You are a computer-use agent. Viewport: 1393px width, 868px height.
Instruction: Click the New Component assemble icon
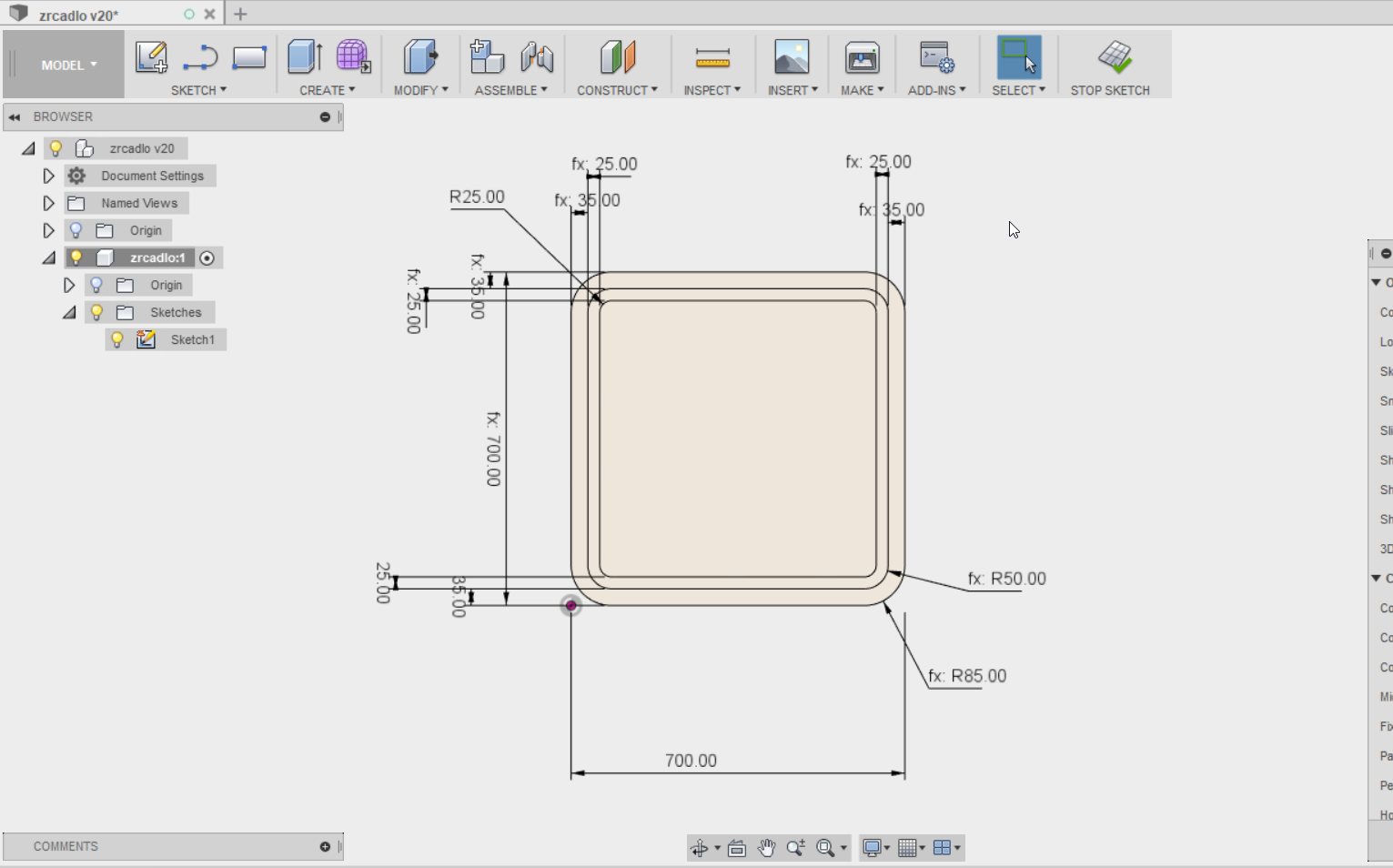coord(487,56)
